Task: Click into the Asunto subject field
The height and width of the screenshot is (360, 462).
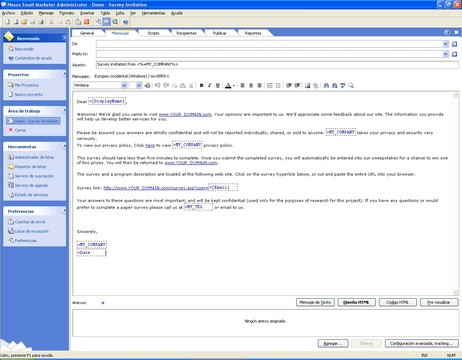Action: tap(277, 64)
